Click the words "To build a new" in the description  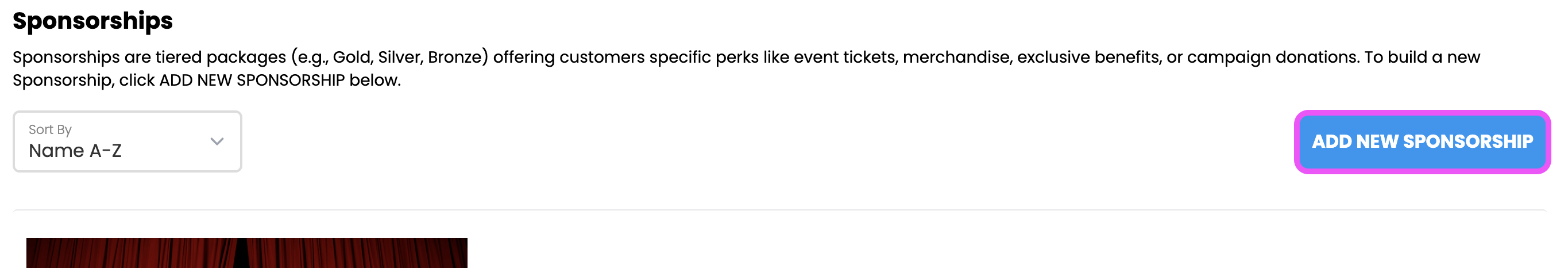point(1423,56)
